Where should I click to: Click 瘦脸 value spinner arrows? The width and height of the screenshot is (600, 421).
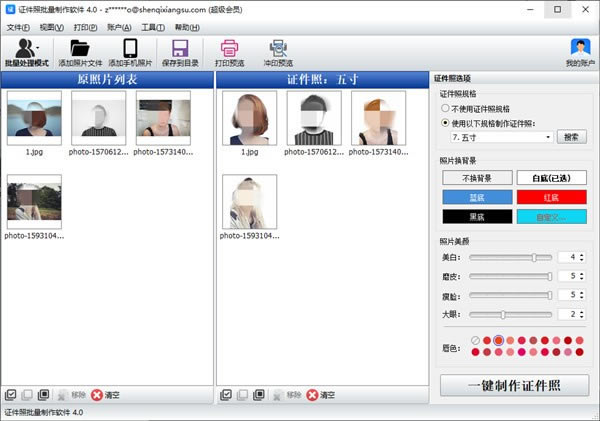click(x=582, y=295)
